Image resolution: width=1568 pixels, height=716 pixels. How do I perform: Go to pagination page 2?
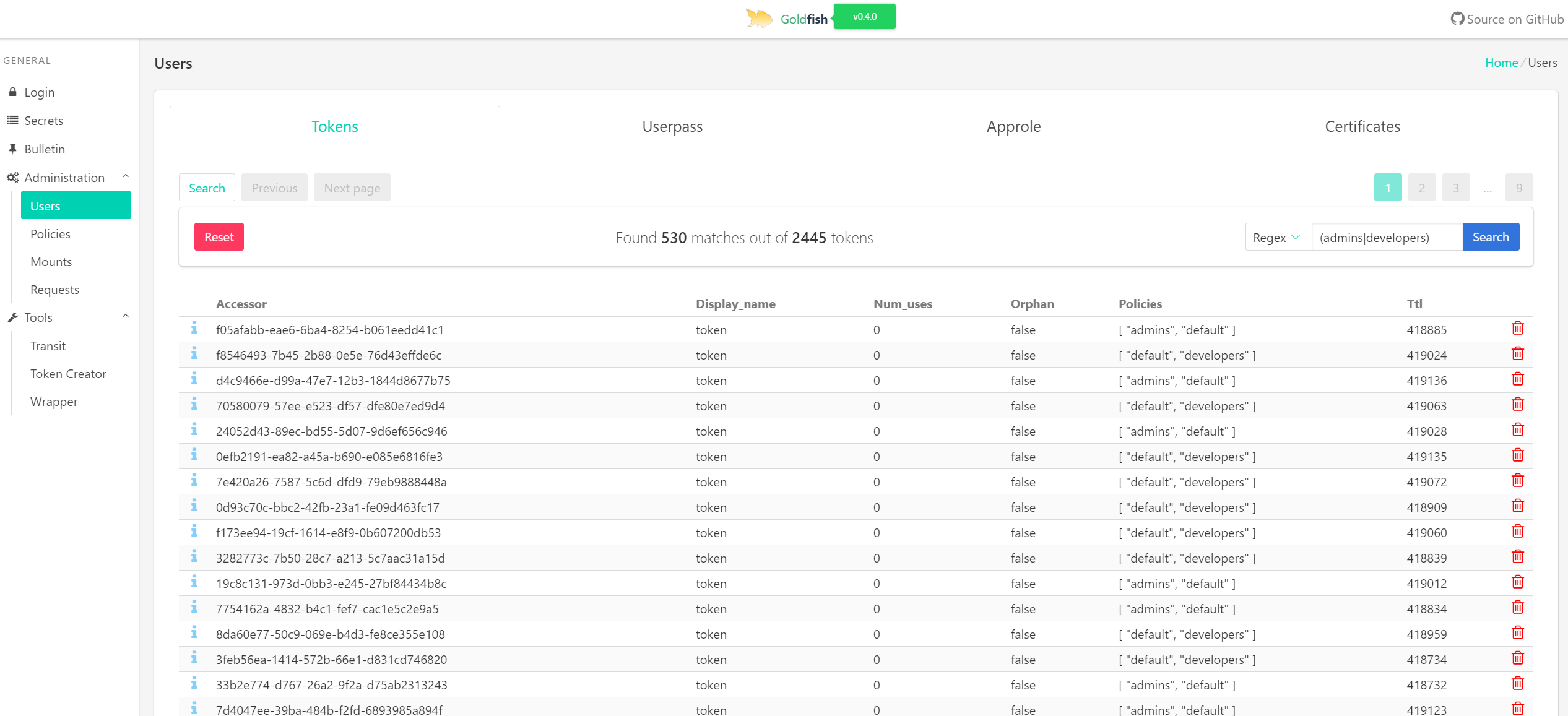[1421, 188]
